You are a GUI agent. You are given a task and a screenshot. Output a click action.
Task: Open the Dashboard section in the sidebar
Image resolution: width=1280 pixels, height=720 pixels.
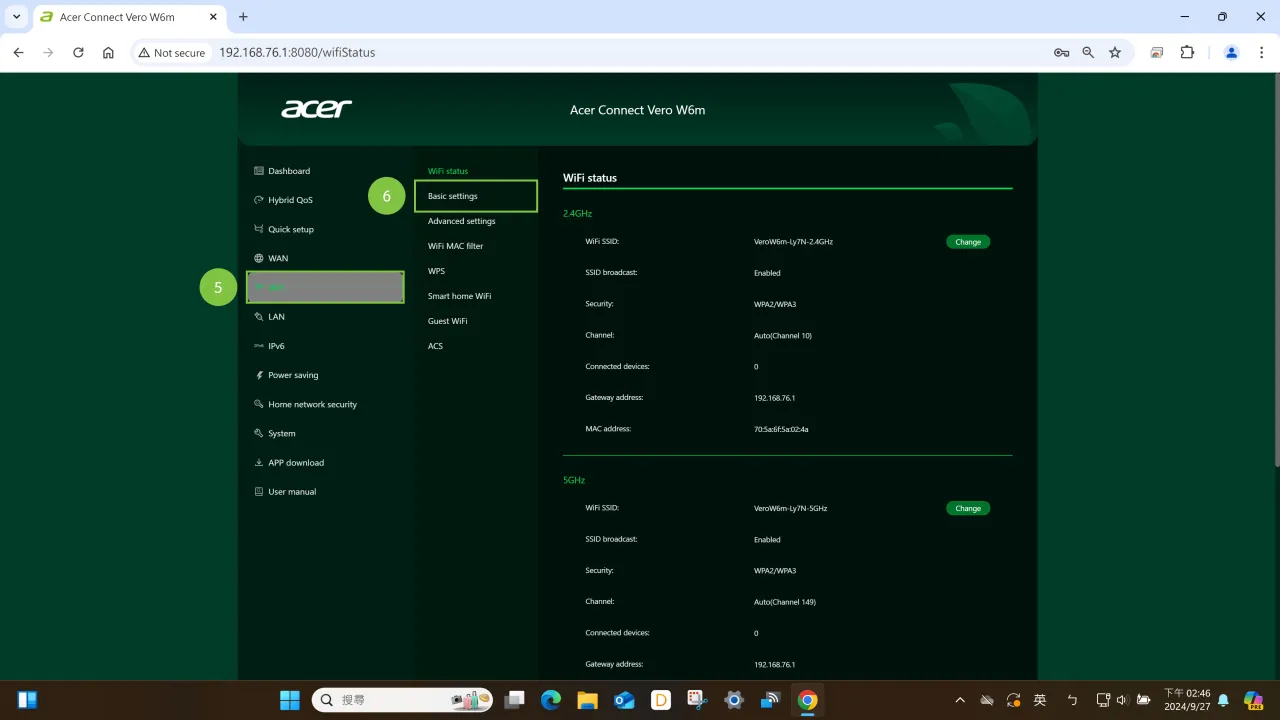289,170
